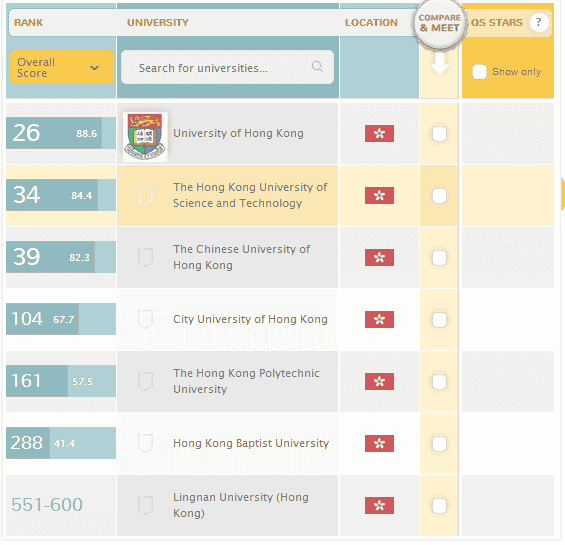Open City University of Hong Kong link

(x=250, y=319)
